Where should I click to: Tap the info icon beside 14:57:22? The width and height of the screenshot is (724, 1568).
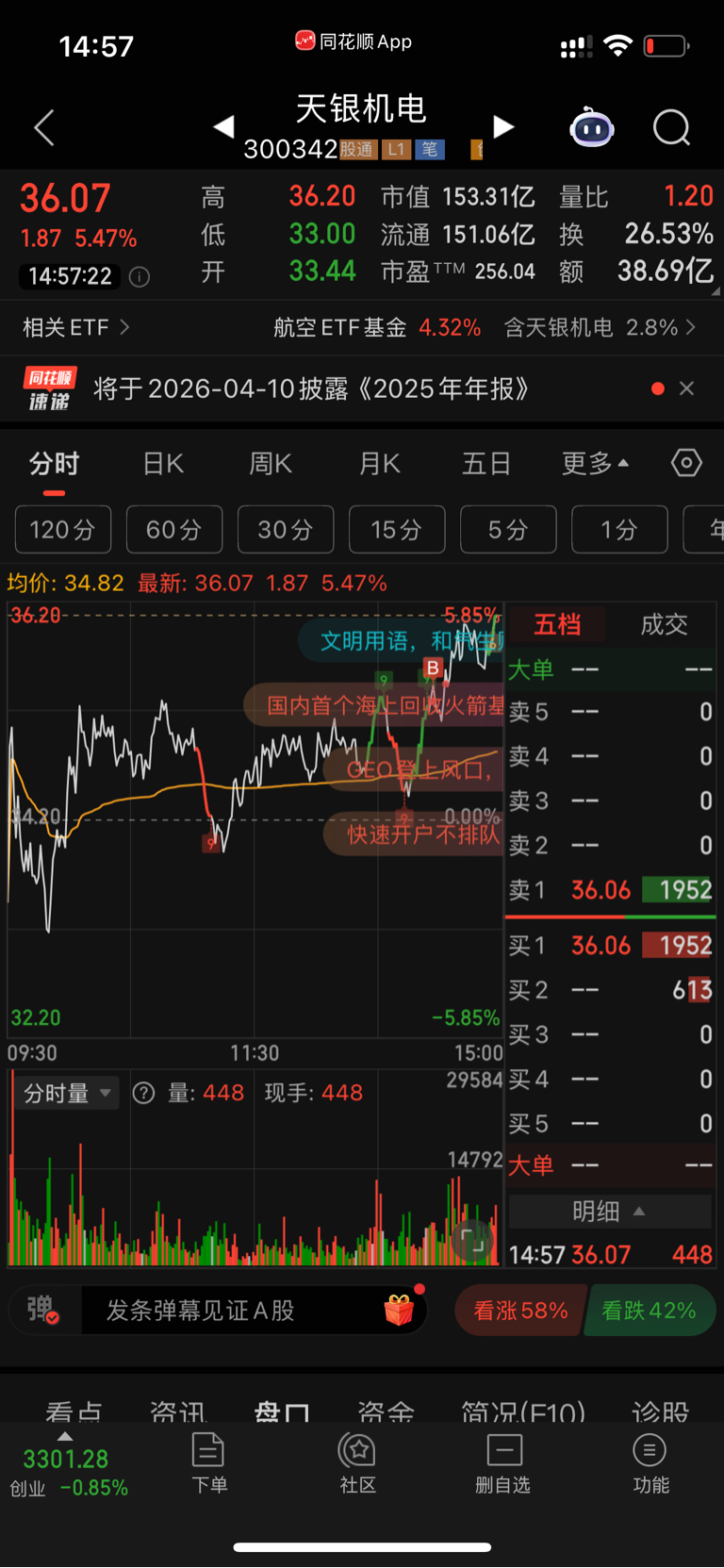click(140, 276)
